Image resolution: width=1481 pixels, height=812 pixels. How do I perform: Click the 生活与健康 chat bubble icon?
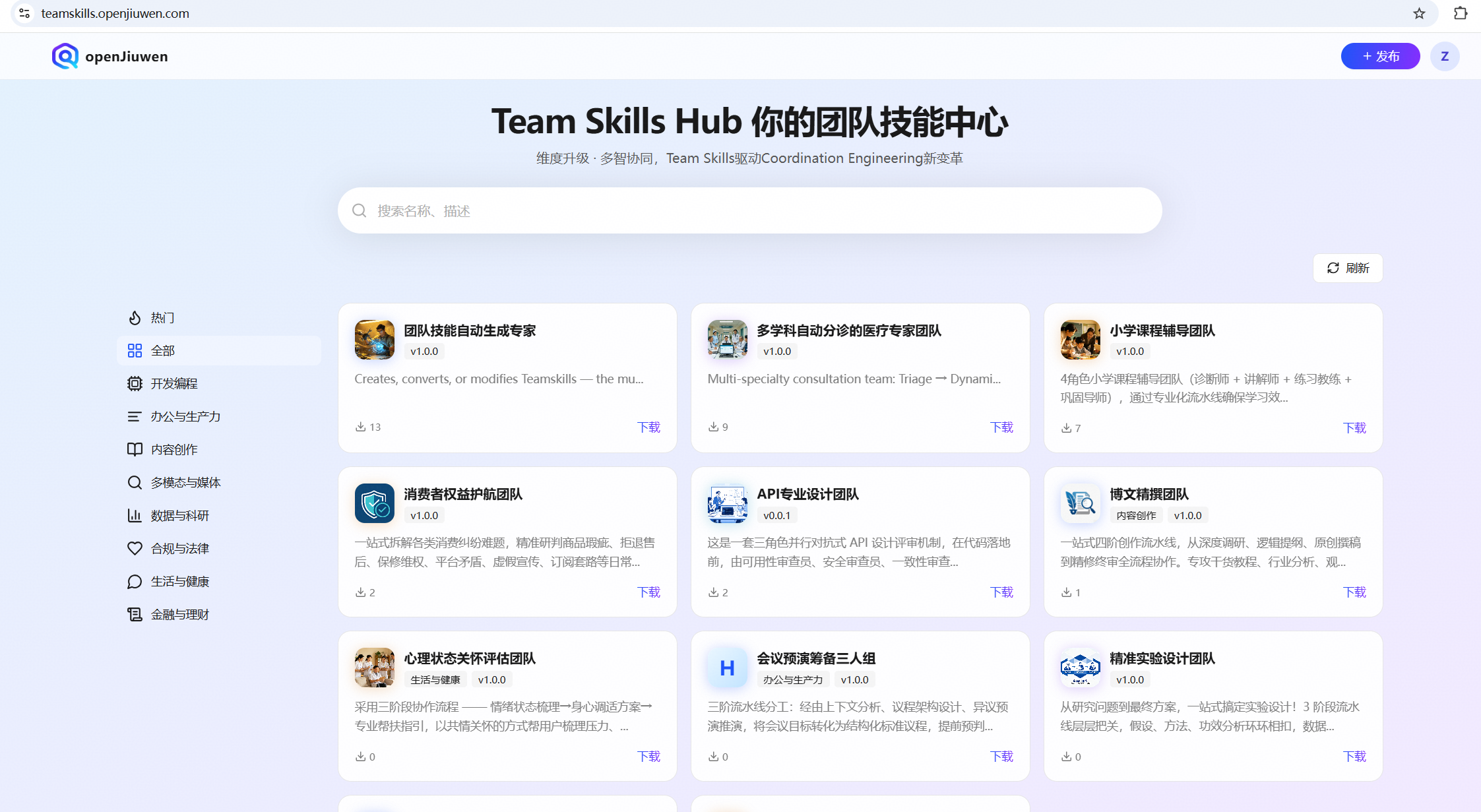135,581
